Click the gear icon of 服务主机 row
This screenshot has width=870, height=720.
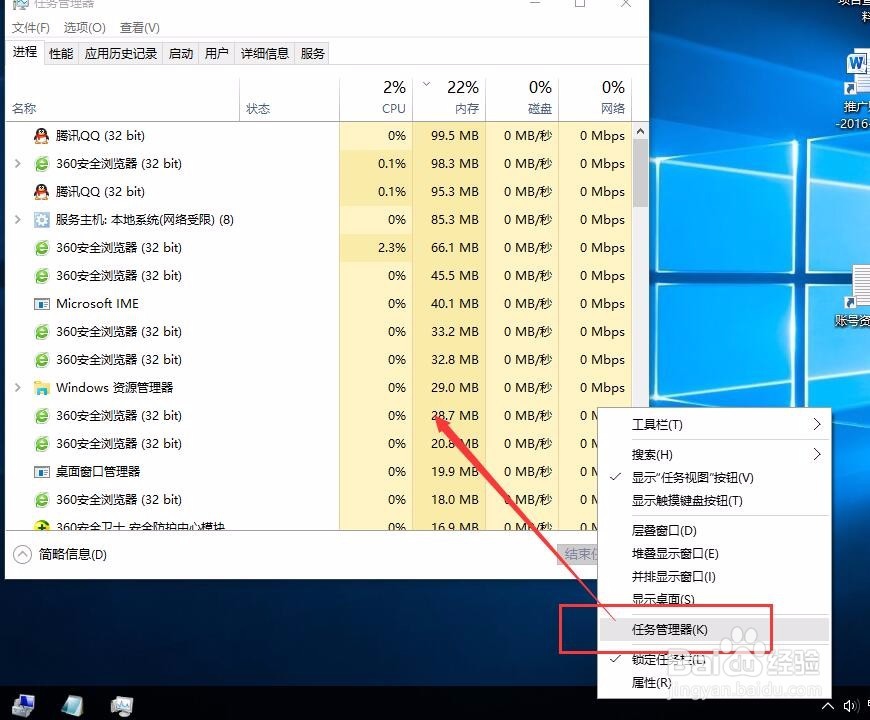(x=42, y=220)
